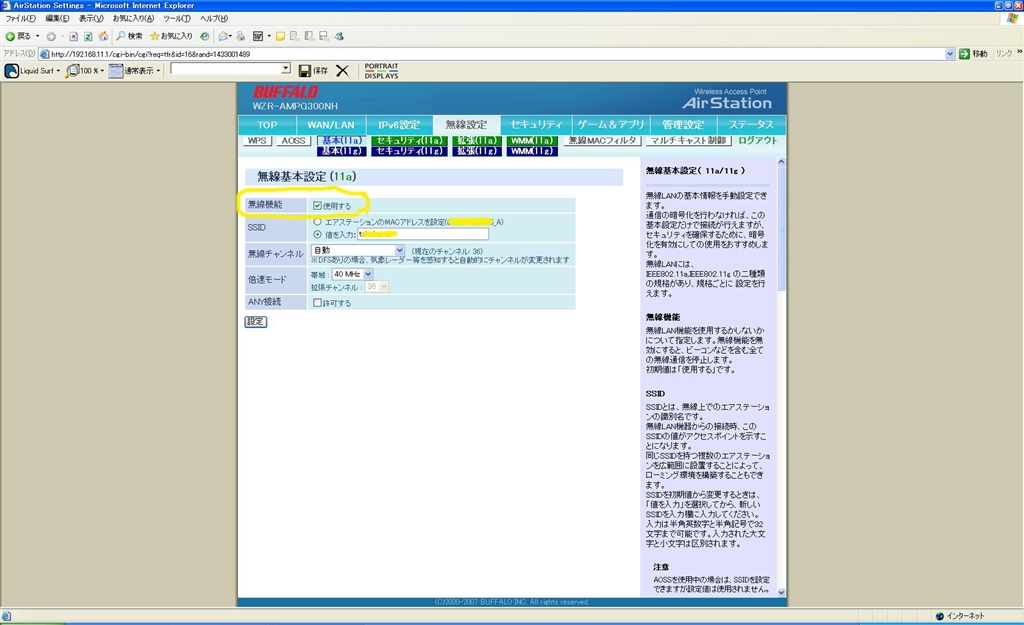This screenshot has width=1024, height=625.
Task: Click the Refresh page icon
Action: 88,37
